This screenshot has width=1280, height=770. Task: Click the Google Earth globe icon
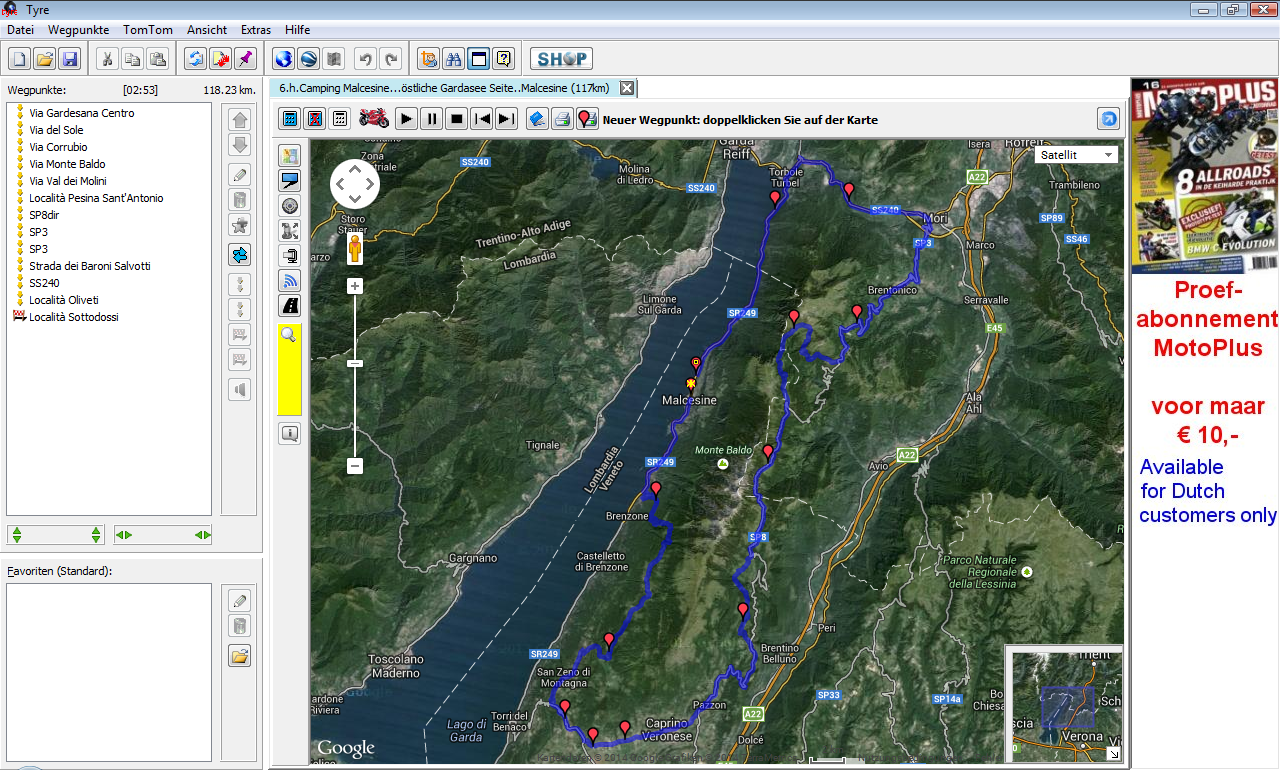click(283, 59)
